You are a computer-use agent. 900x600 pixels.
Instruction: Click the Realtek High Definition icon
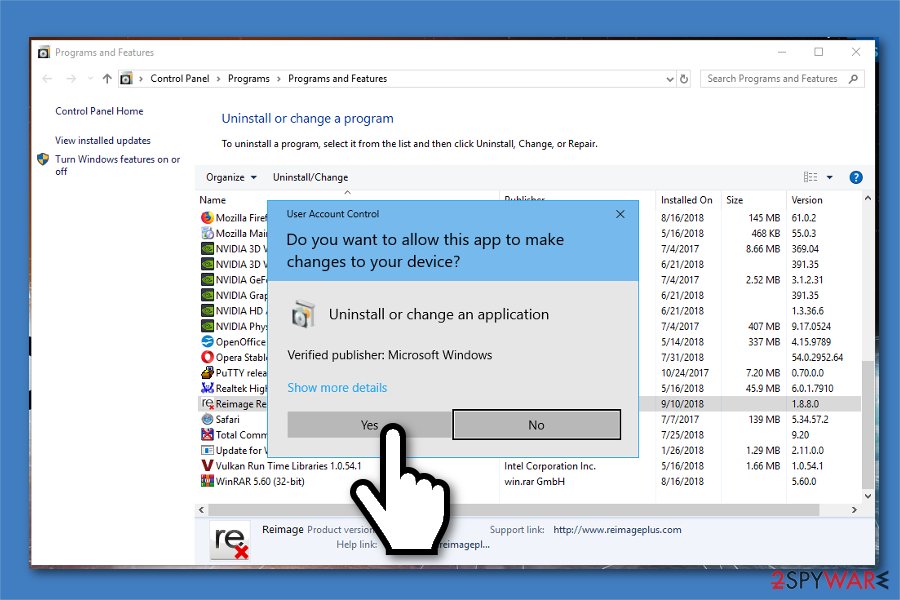207,388
